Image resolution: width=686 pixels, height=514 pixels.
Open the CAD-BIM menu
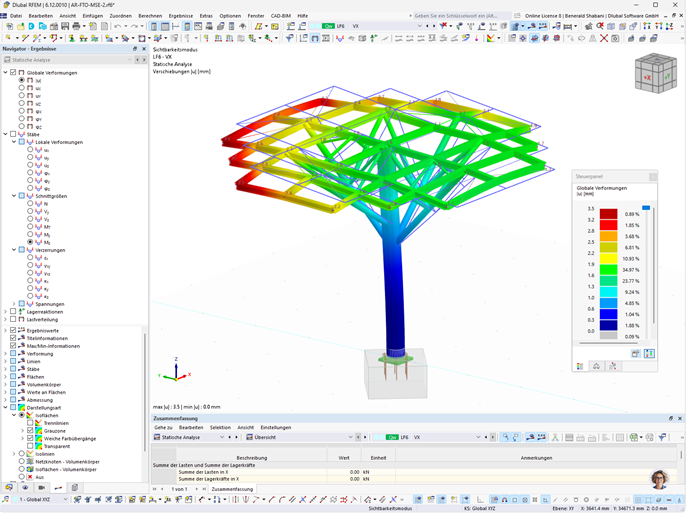coord(280,16)
